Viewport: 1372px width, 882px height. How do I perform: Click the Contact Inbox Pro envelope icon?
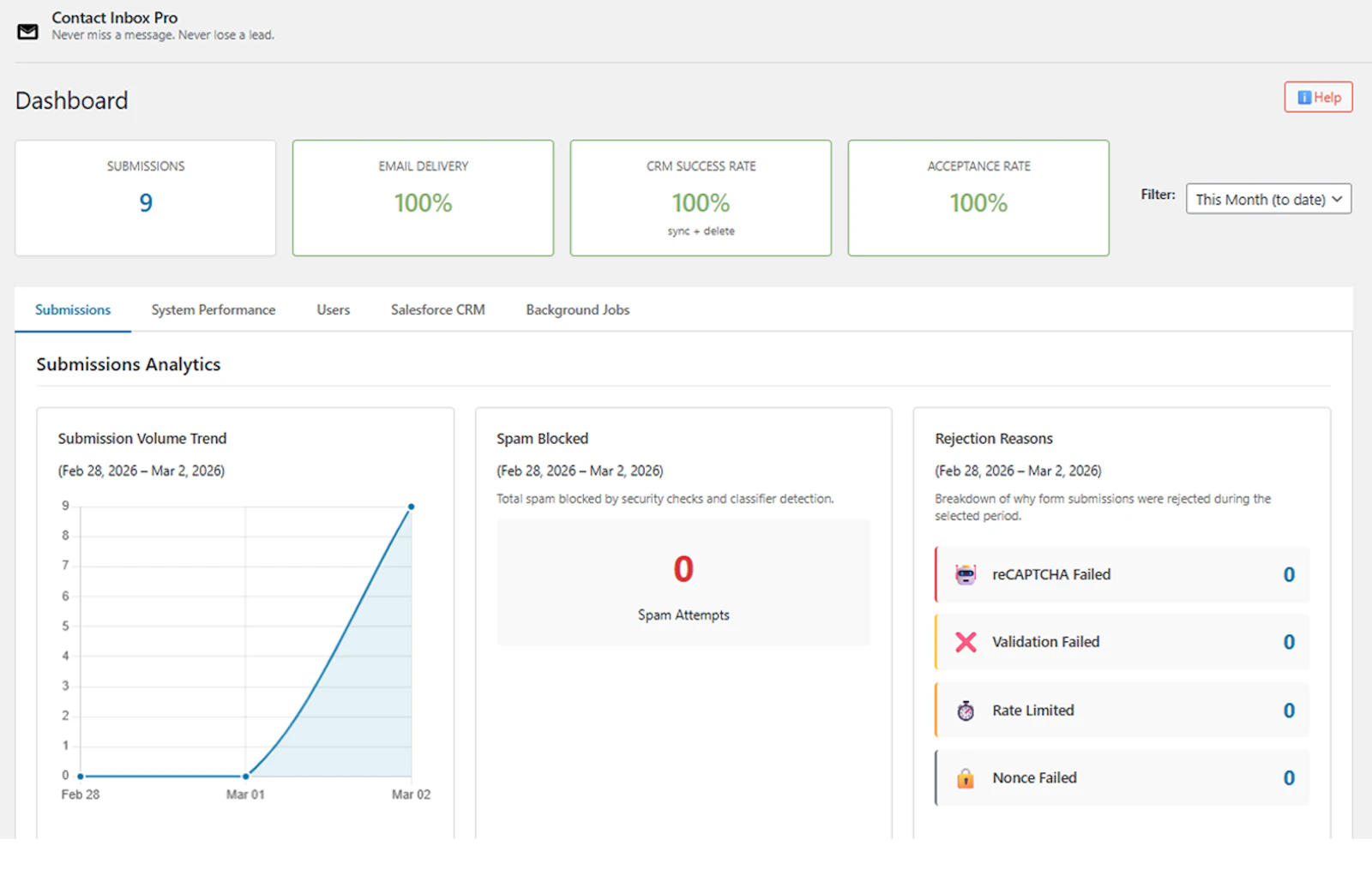coord(28,32)
